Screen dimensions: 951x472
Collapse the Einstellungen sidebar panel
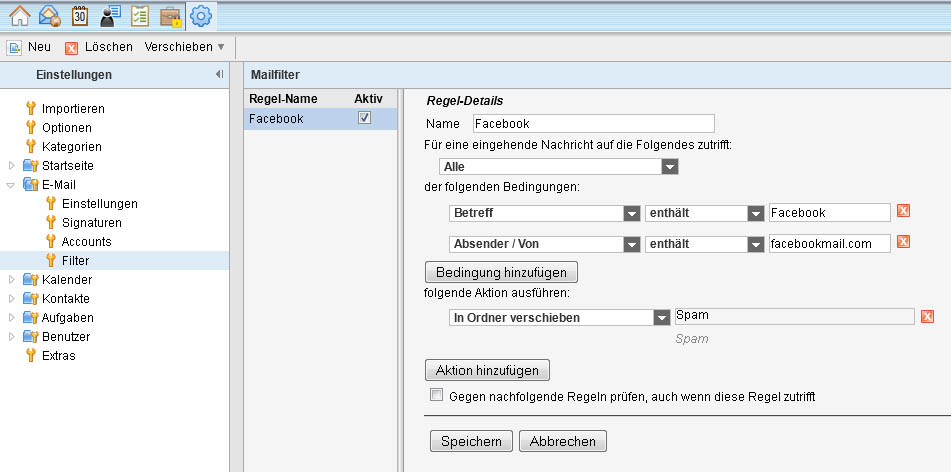[219, 75]
